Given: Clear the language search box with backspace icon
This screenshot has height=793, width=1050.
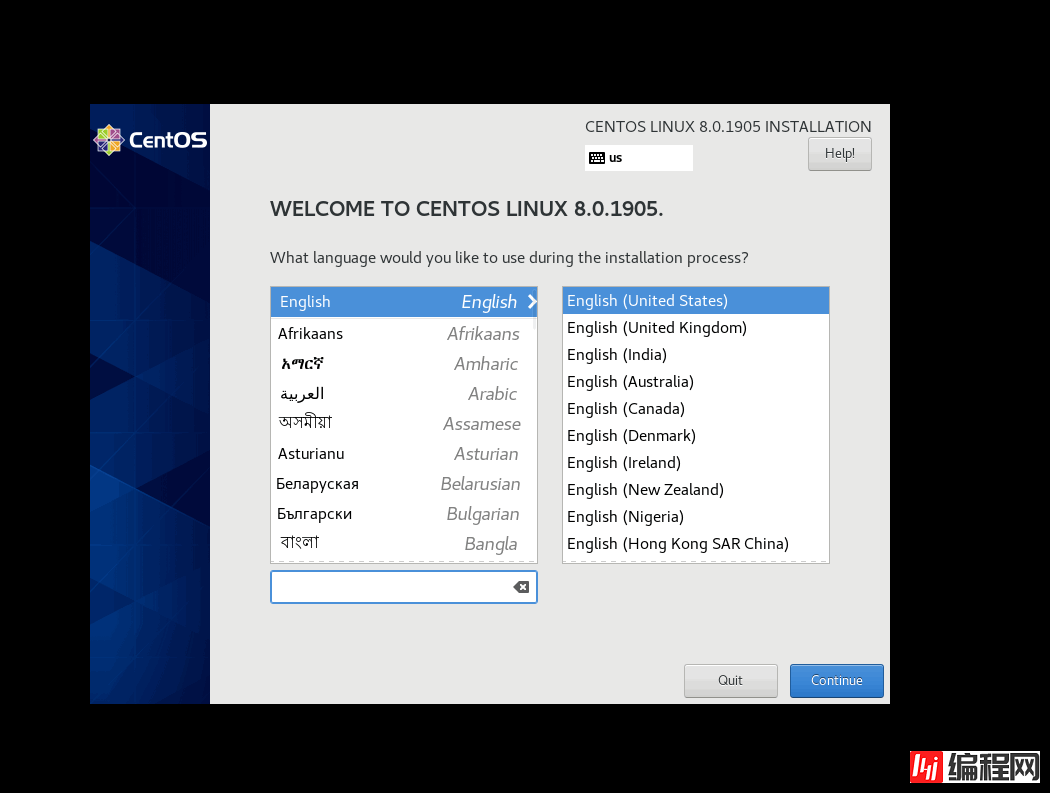Looking at the screenshot, I should (521, 587).
